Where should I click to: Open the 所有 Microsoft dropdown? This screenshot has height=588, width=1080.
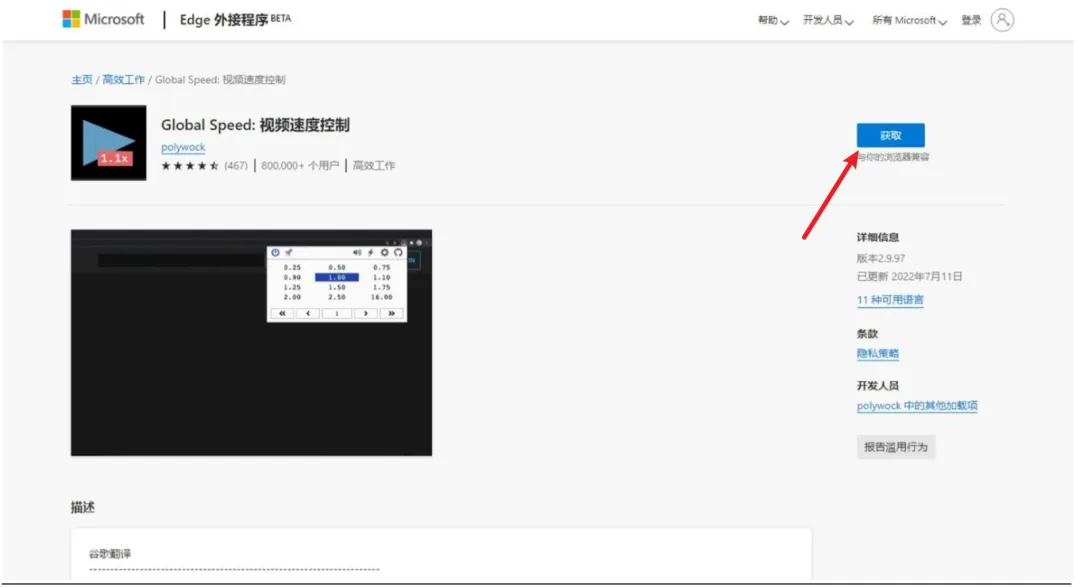909,21
